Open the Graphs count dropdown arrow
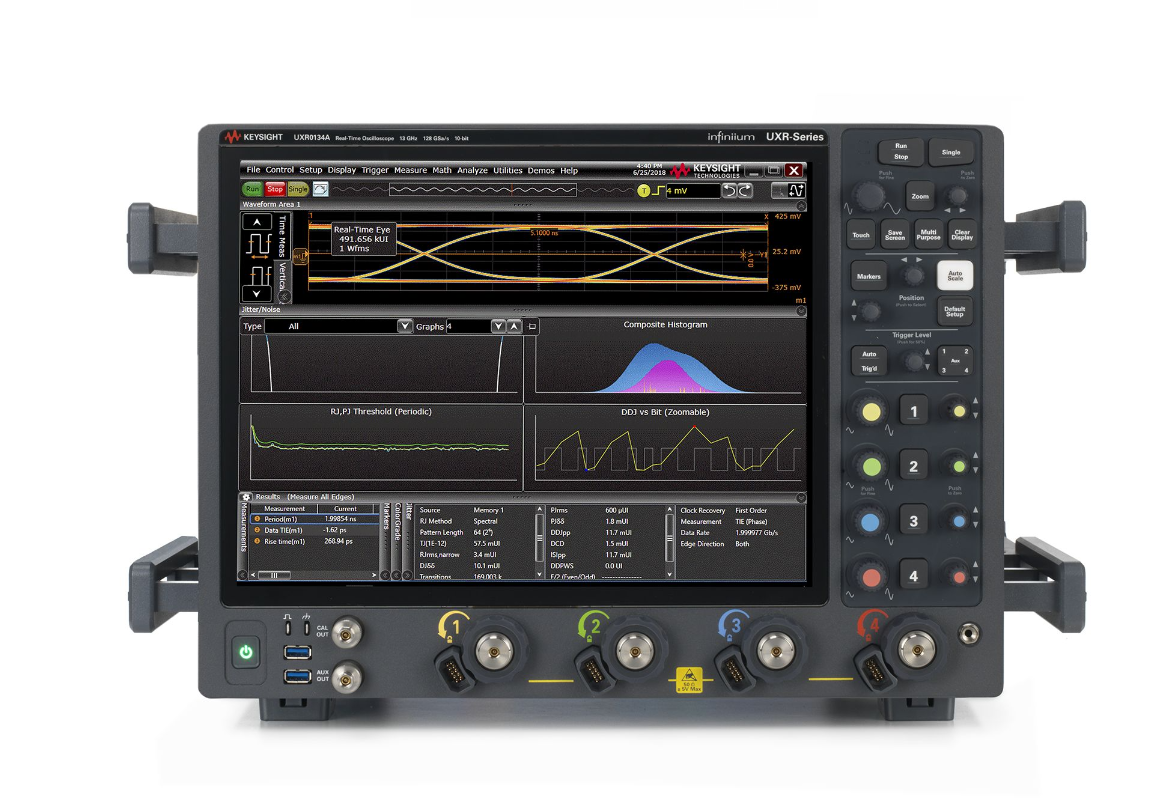 pos(497,326)
